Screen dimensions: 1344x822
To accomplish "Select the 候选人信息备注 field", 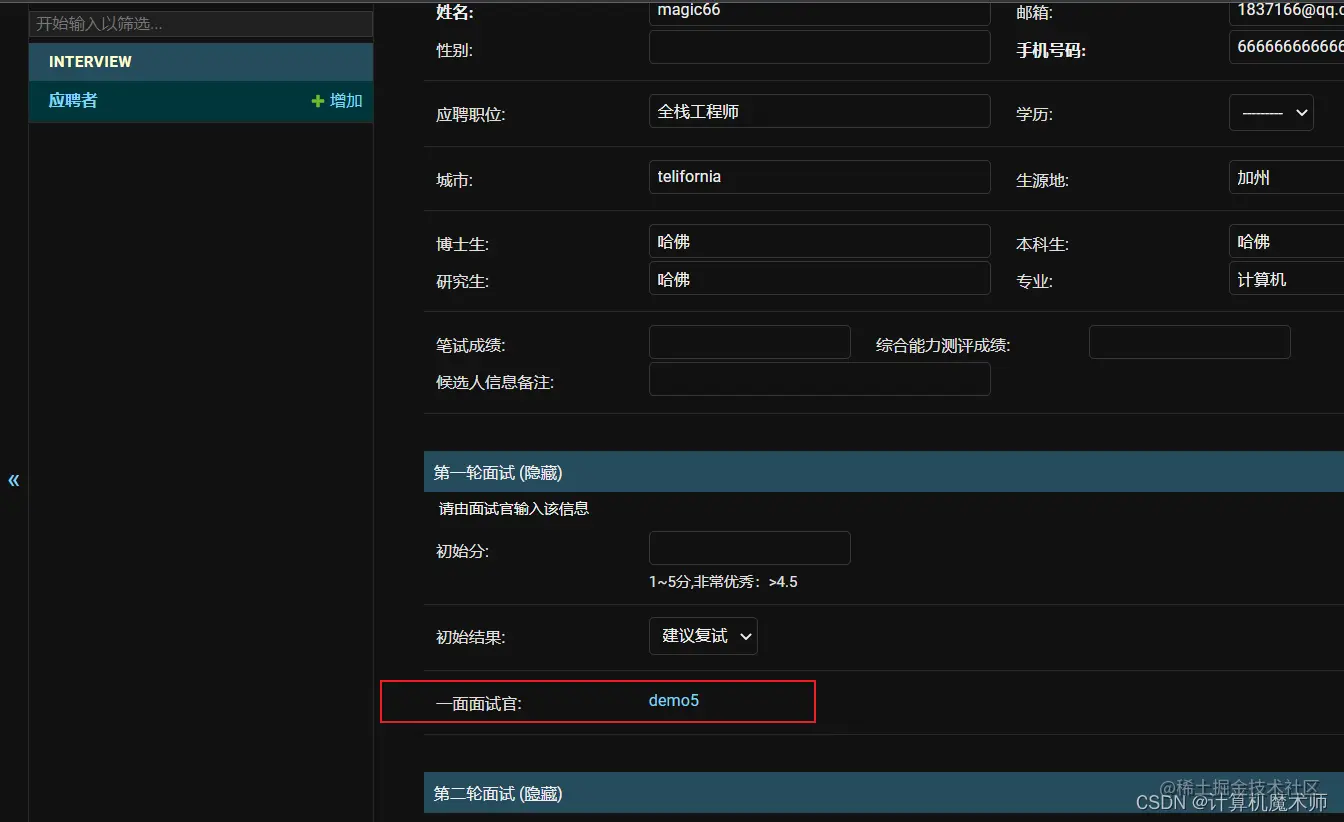I will click(x=819, y=378).
